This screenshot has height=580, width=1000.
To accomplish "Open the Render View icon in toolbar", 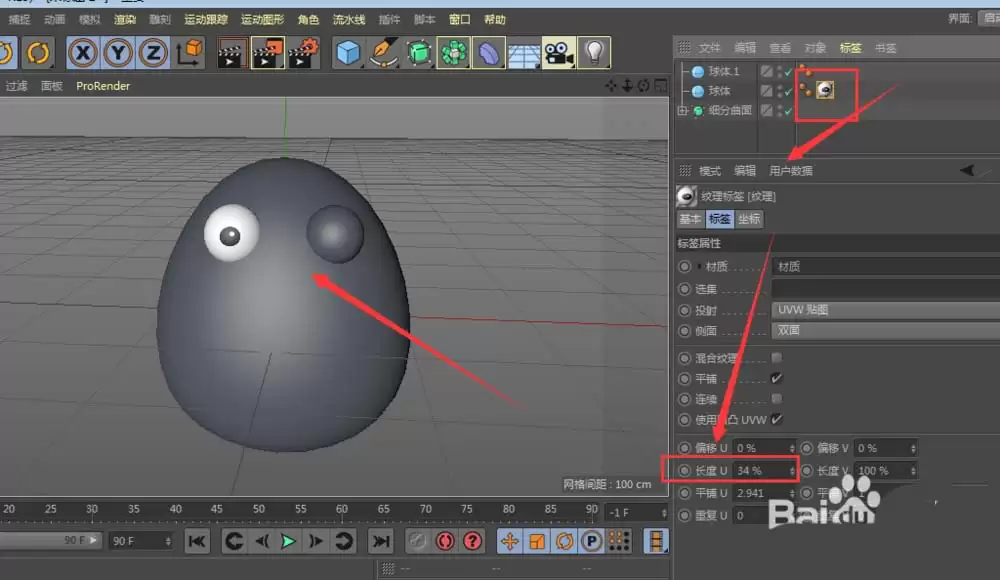I will click(231, 52).
